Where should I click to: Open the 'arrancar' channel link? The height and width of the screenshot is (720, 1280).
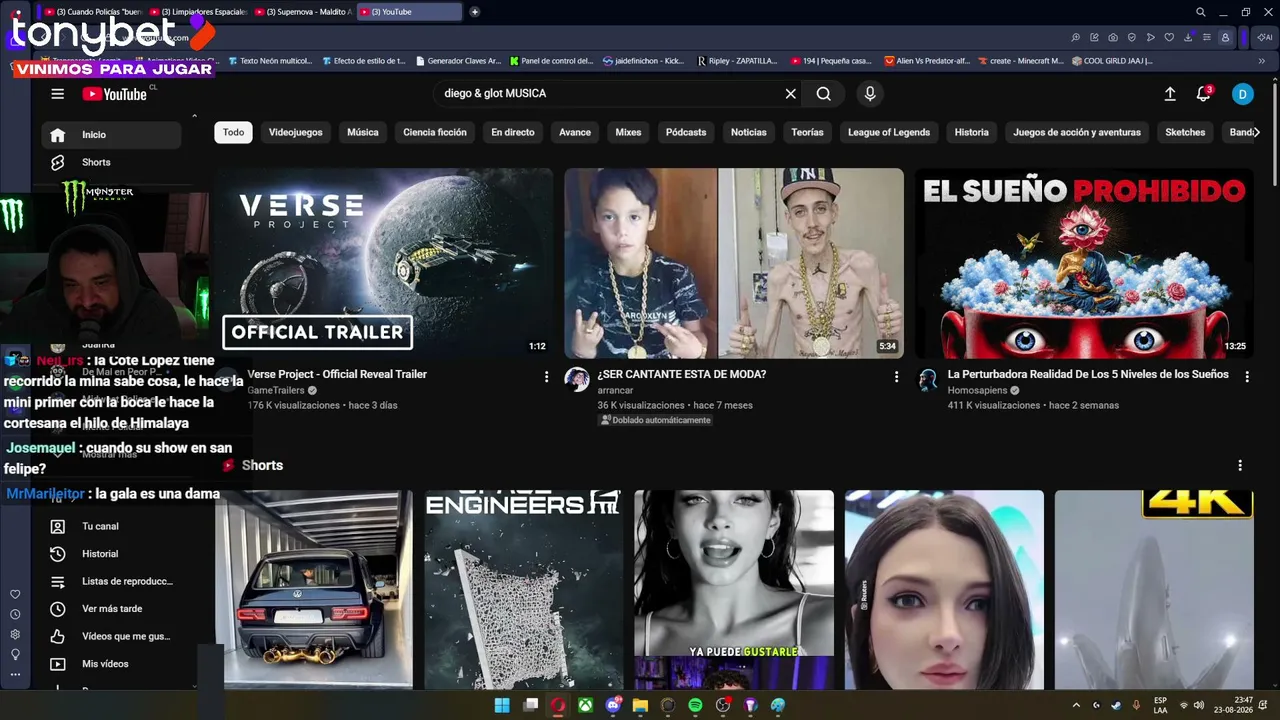pyautogui.click(x=615, y=391)
